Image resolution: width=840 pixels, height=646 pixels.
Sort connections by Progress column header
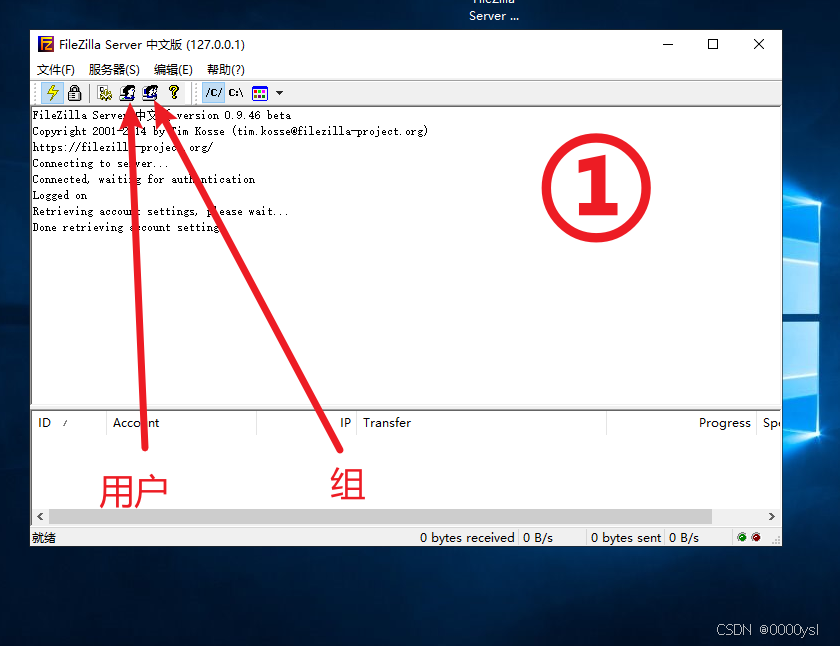click(681, 423)
